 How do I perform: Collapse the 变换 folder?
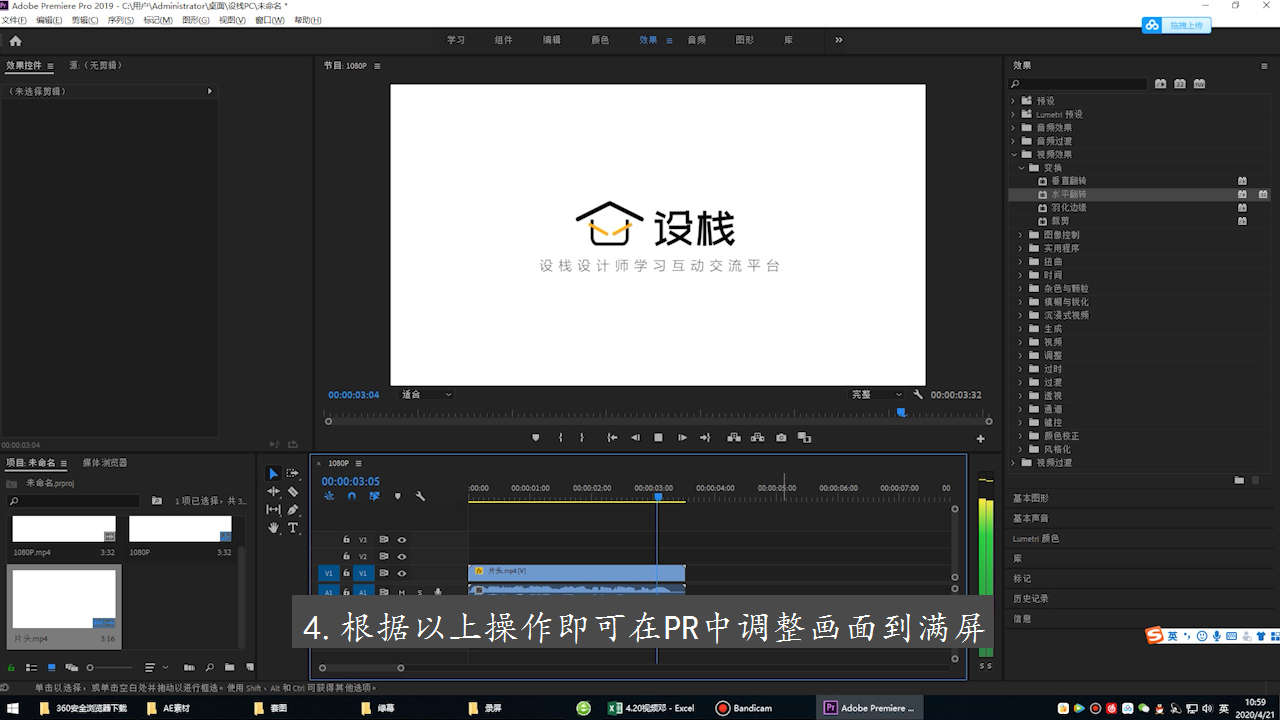(x=1021, y=168)
